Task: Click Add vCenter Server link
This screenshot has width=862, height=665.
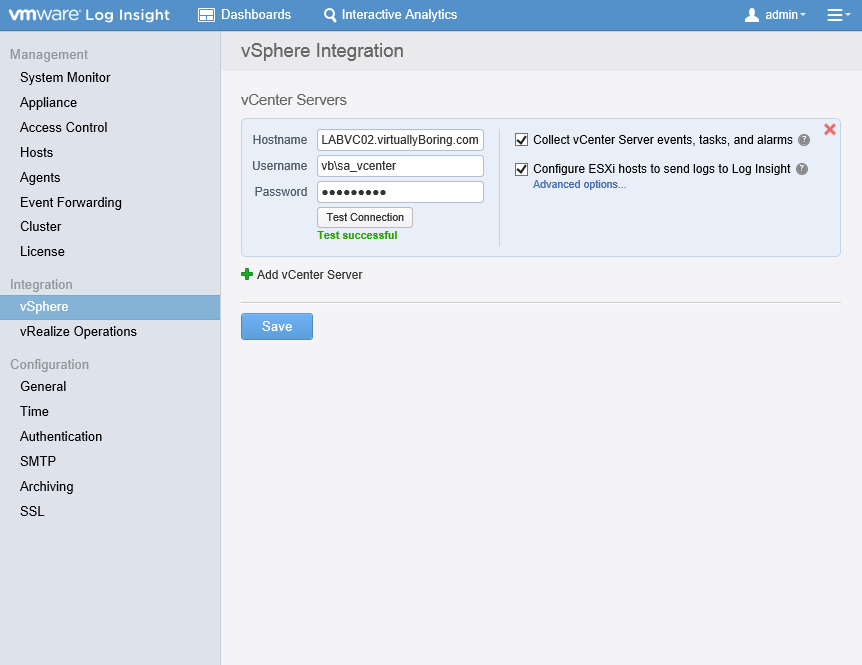Action: point(310,275)
